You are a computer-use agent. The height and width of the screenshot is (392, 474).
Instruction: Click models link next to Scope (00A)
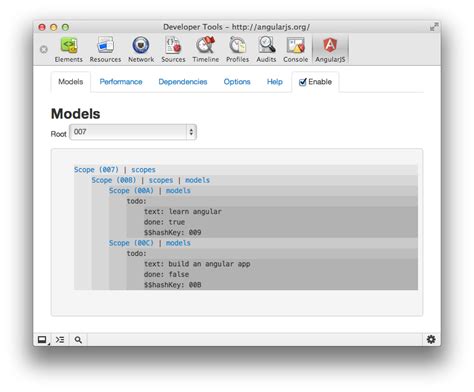[178, 191]
